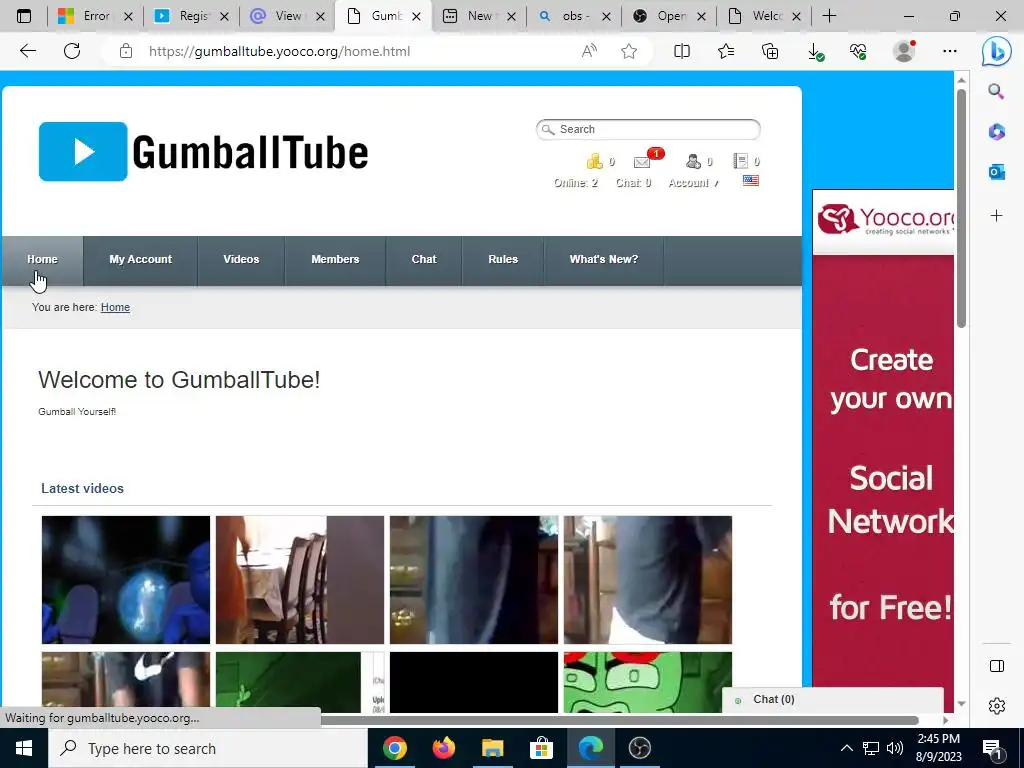Open the coins points icon

[x=594, y=161]
